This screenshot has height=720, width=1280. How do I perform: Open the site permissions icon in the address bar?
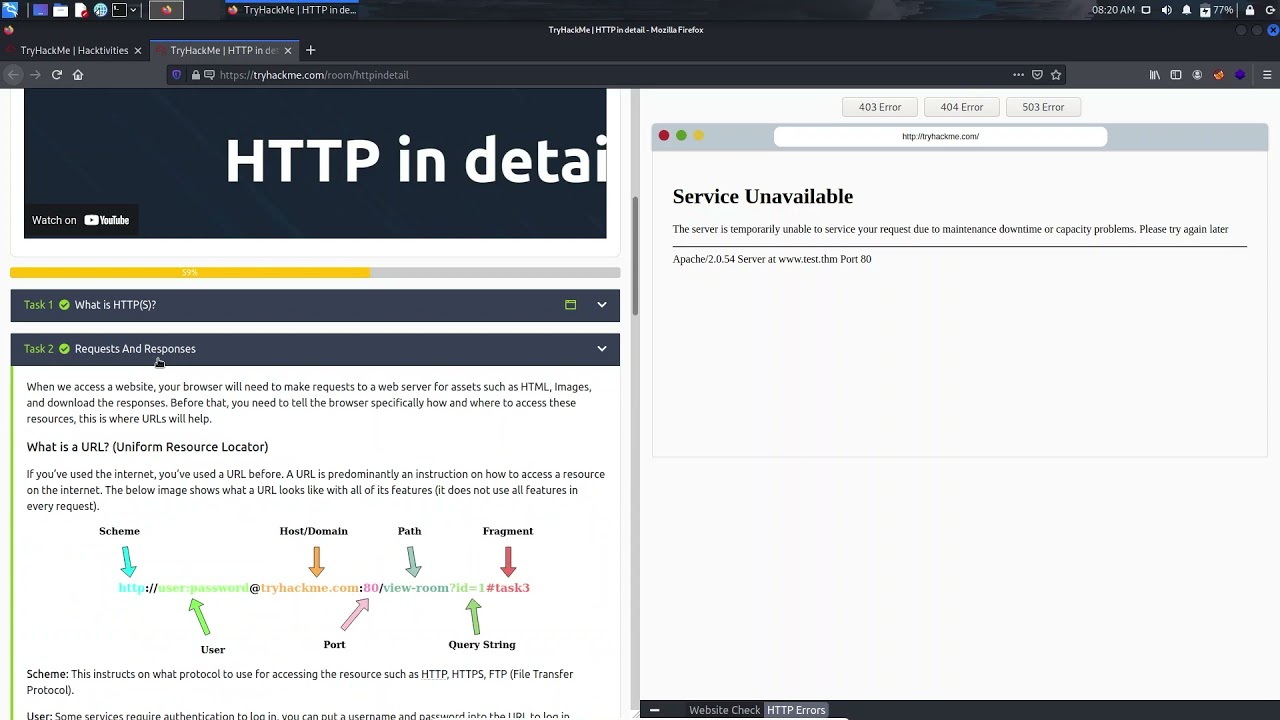[210, 75]
